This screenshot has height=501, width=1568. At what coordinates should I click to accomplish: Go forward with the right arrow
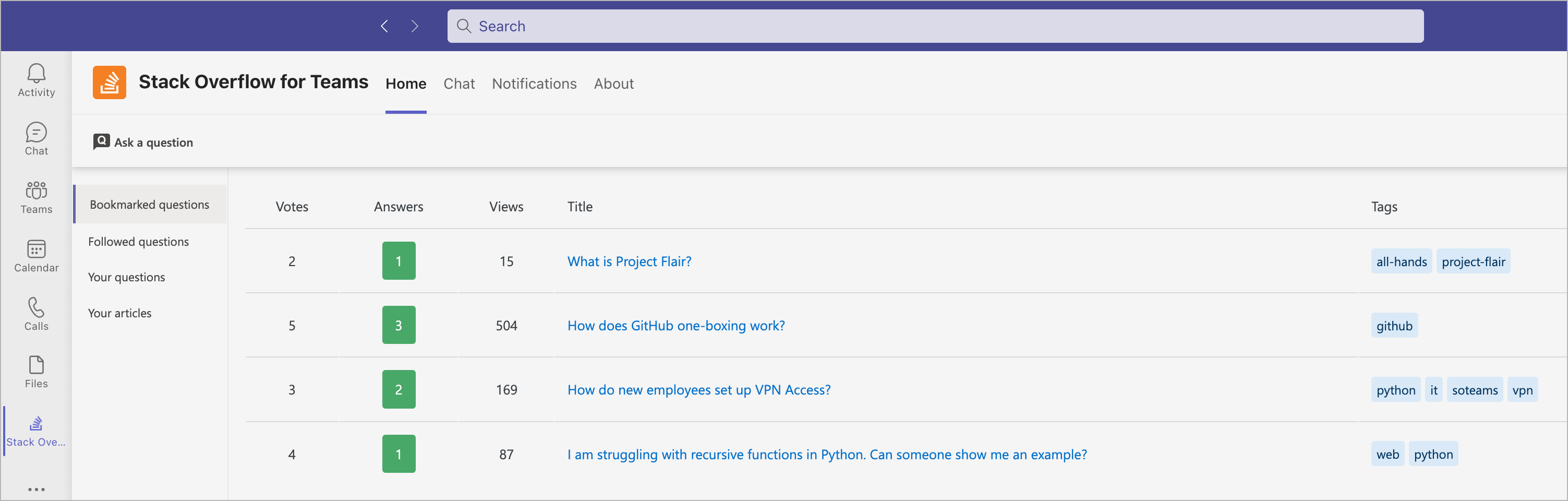pyautogui.click(x=415, y=26)
